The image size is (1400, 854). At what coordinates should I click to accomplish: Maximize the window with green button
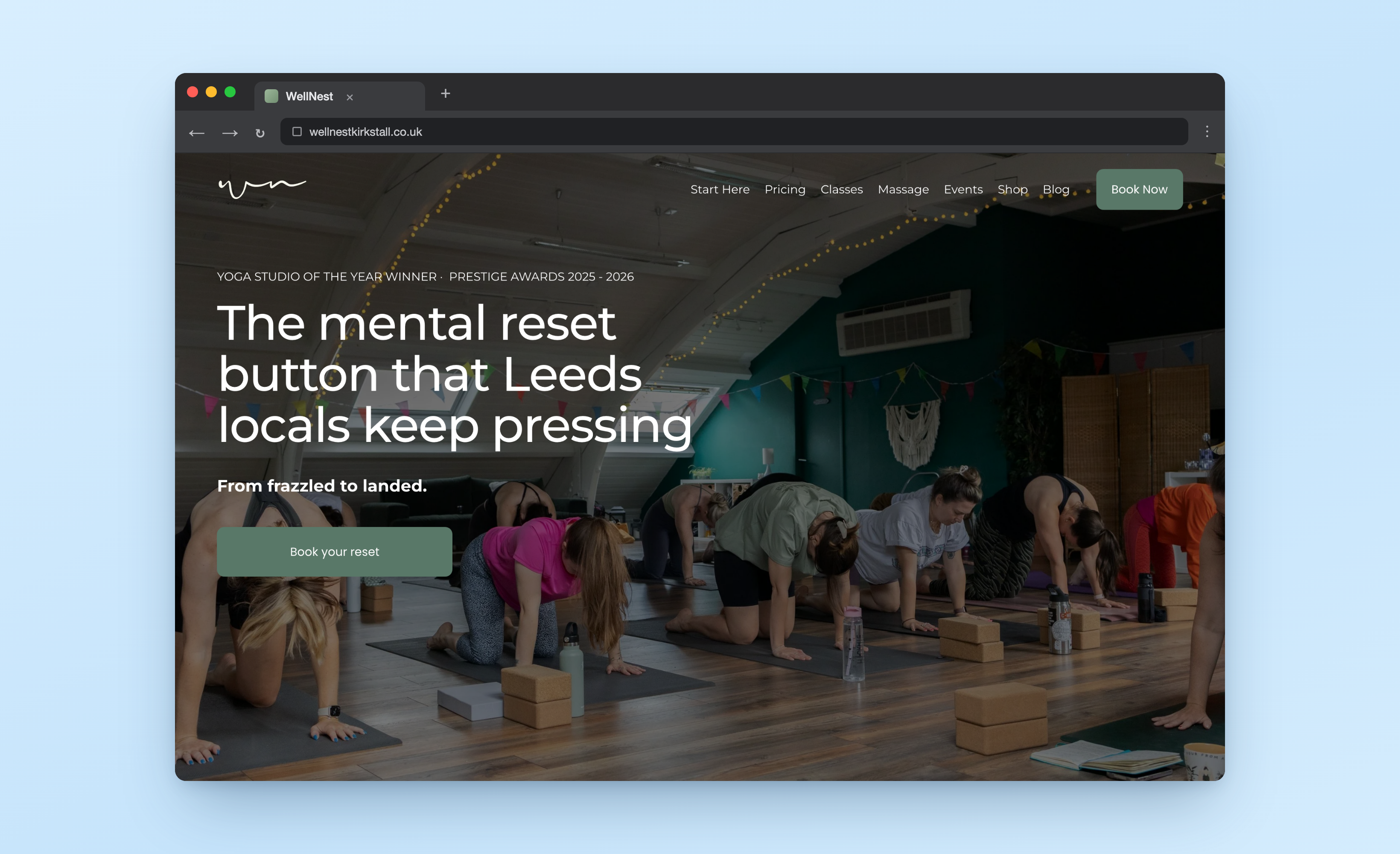230,92
